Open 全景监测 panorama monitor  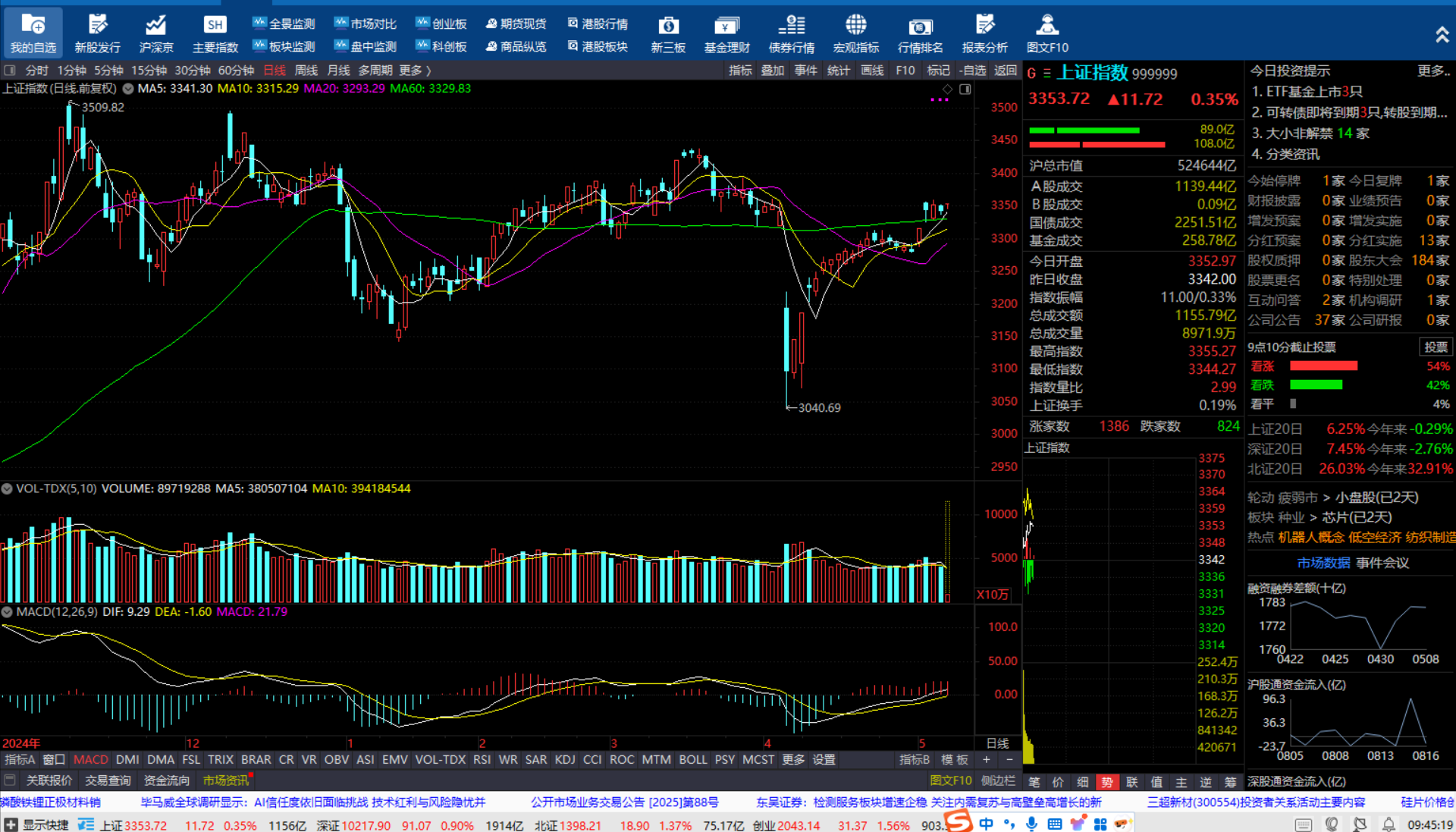pos(284,24)
